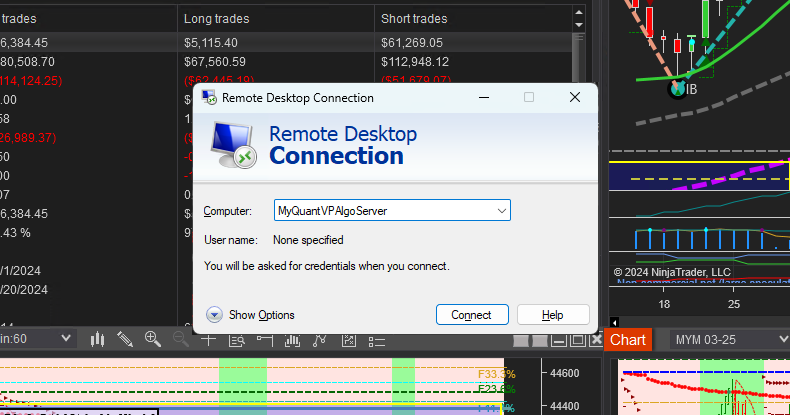This screenshot has height=415, width=790.
Task: Close the chart panel X icon
Action: click(x=596, y=340)
